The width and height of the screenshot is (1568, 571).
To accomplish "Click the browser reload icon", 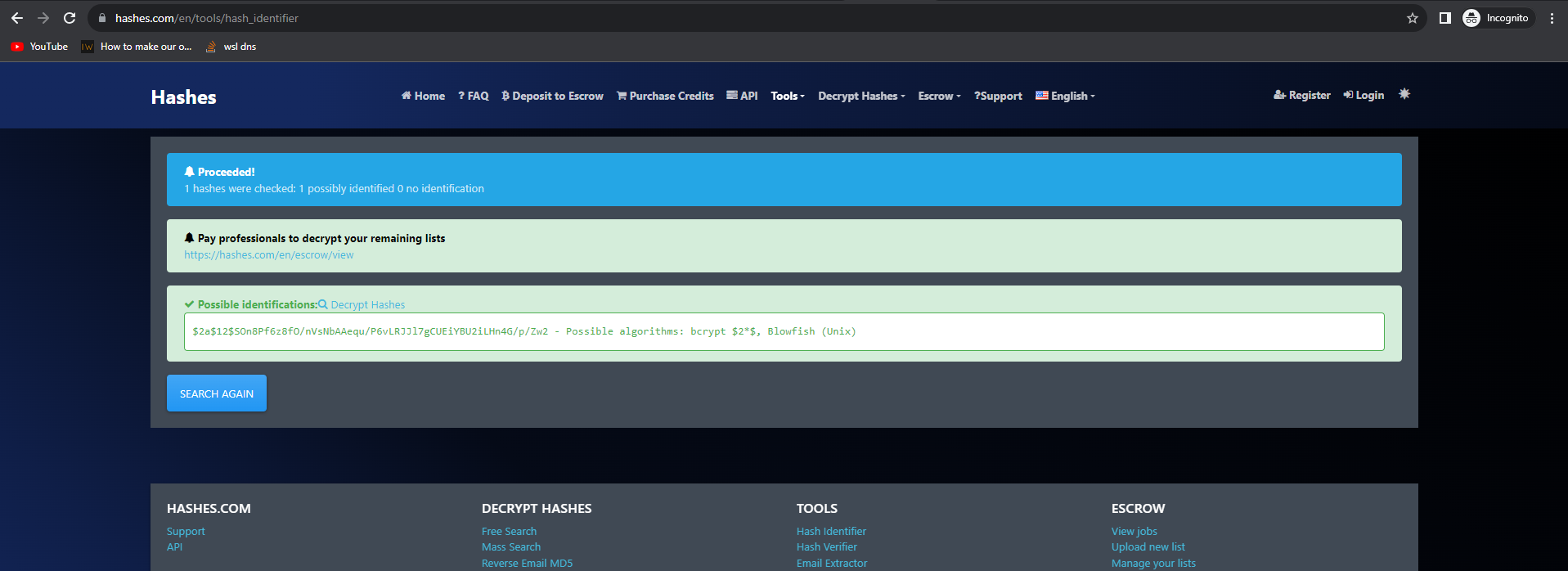I will tap(70, 18).
